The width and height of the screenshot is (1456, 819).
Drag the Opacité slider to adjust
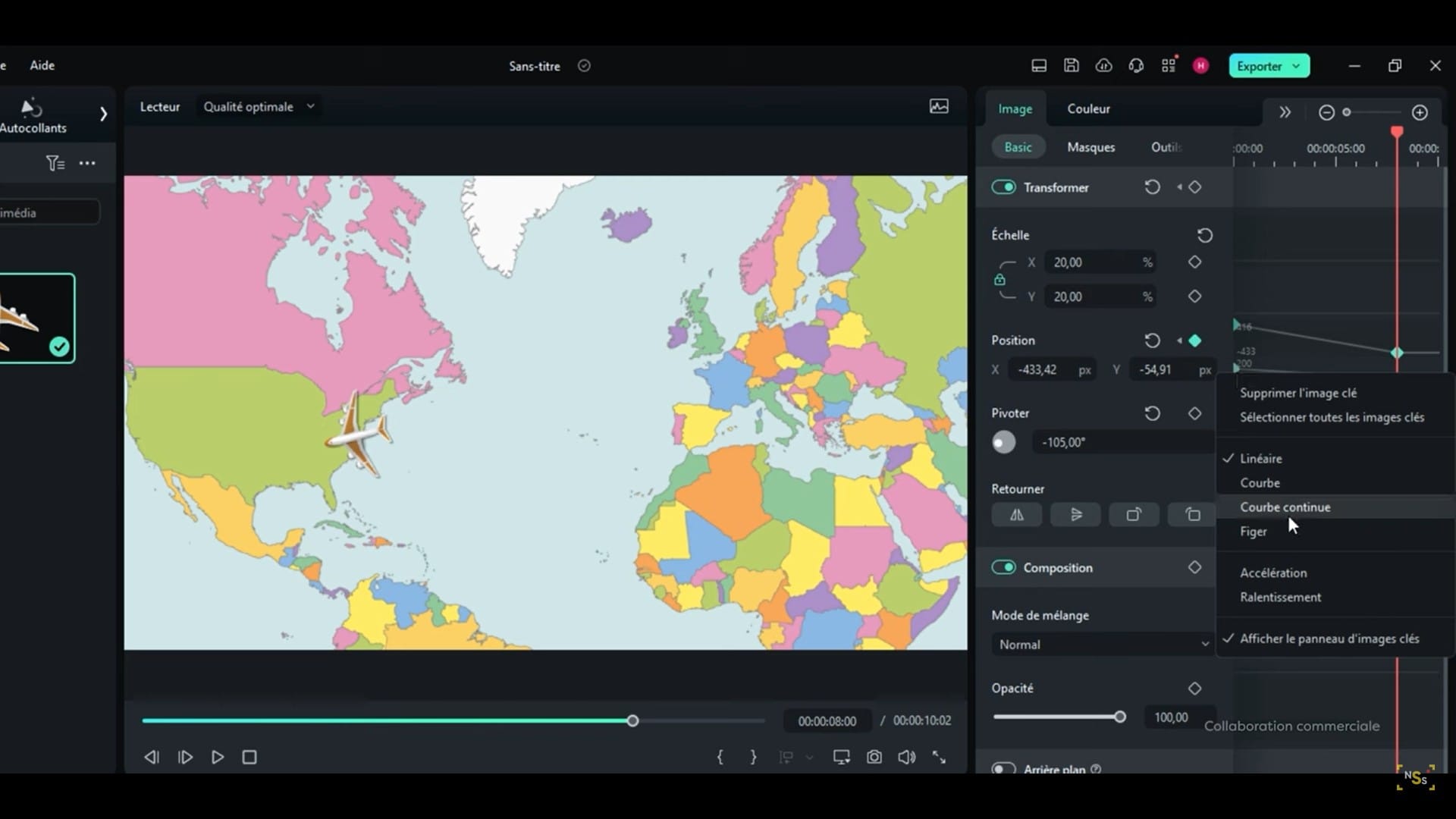(1121, 717)
